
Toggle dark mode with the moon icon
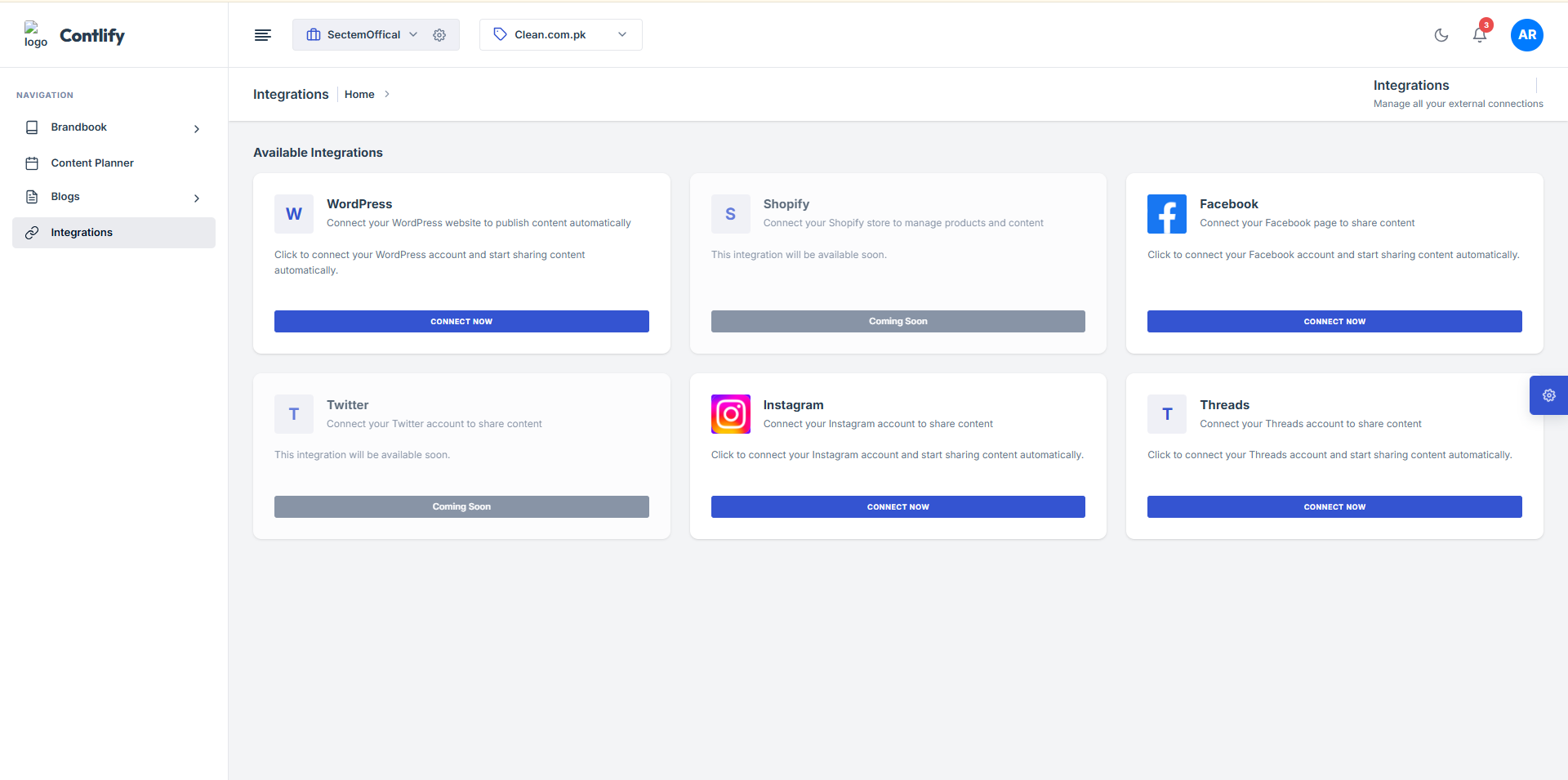point(1441,35)
